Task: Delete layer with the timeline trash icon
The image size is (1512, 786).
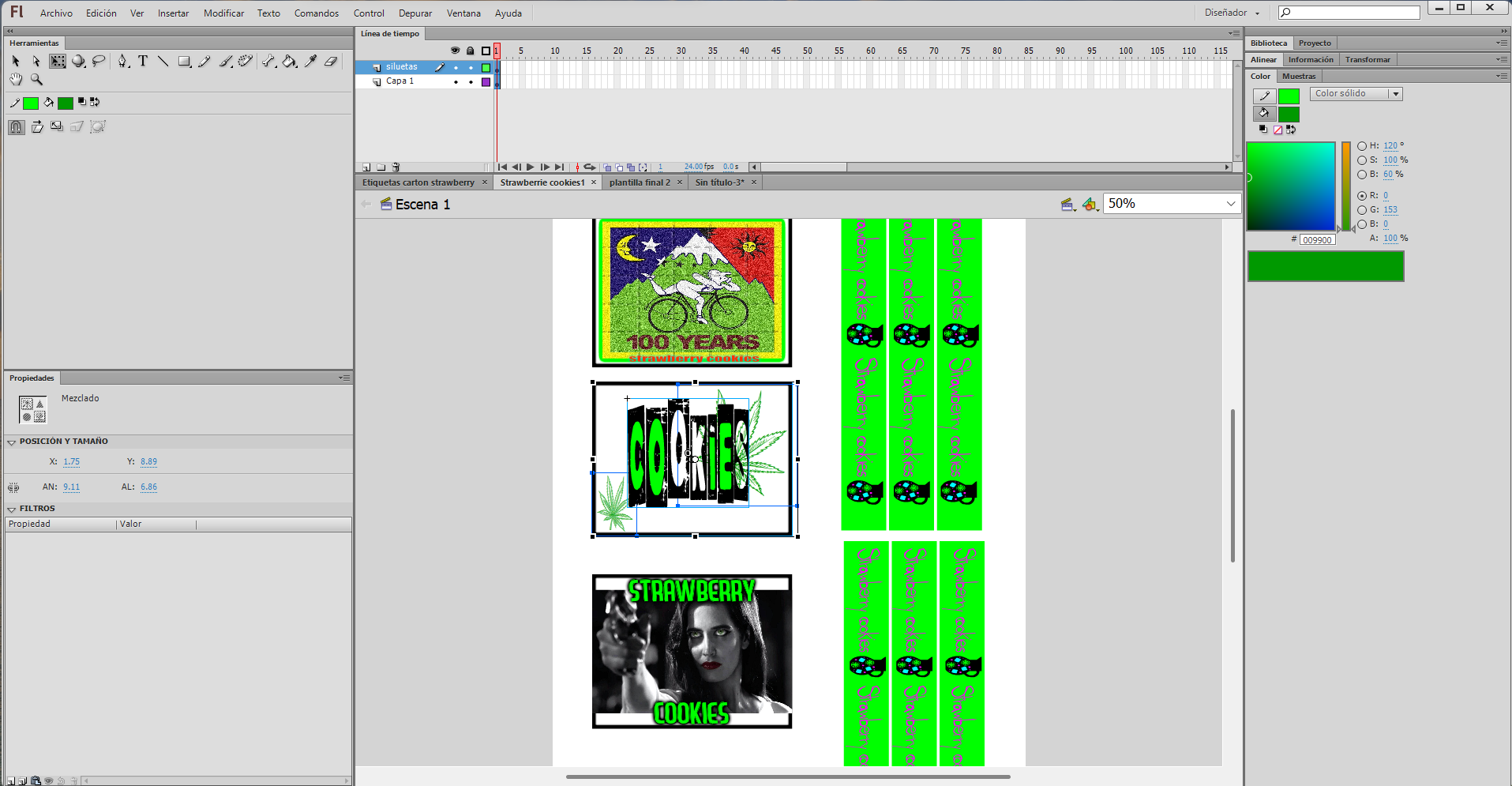Action: (396, 167)
